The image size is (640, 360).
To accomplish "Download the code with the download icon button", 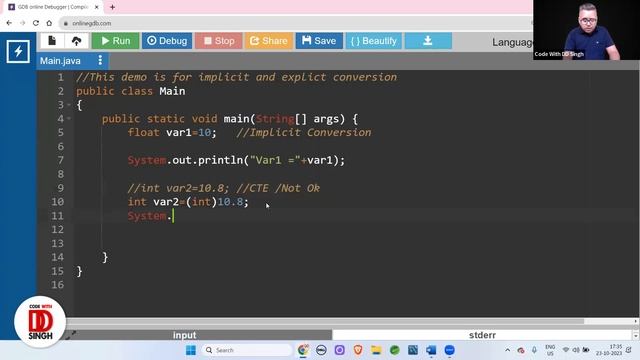I will 428,41.
